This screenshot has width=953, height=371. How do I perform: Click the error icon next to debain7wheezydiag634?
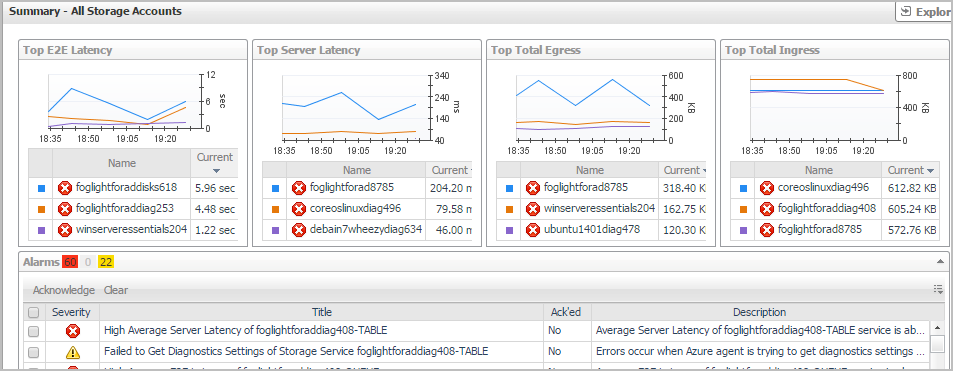(x=298, y=231)
